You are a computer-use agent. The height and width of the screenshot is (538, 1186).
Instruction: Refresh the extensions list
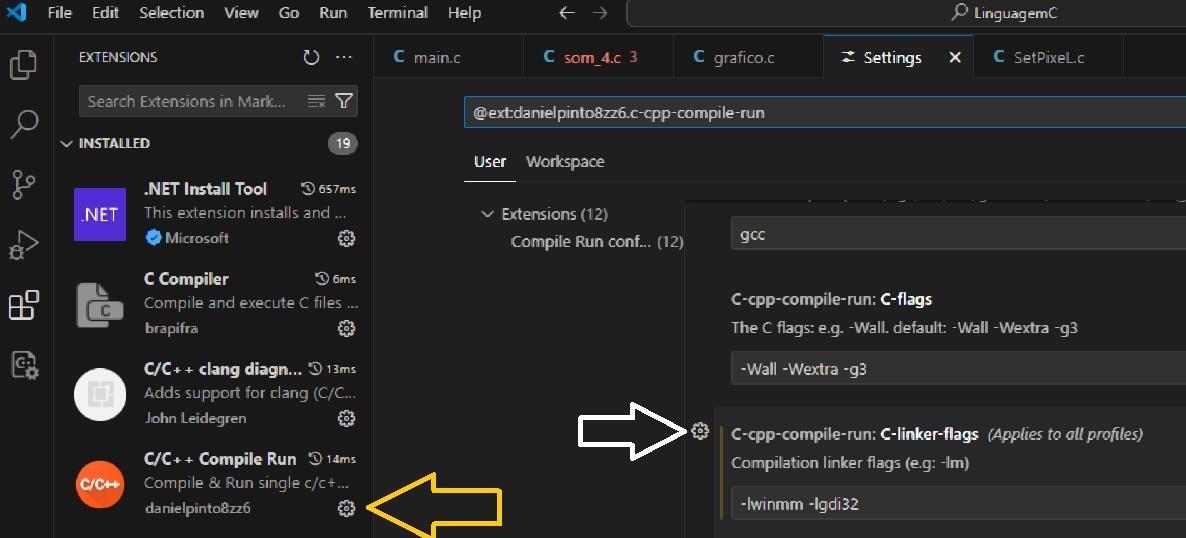click(x=311, y=58)
